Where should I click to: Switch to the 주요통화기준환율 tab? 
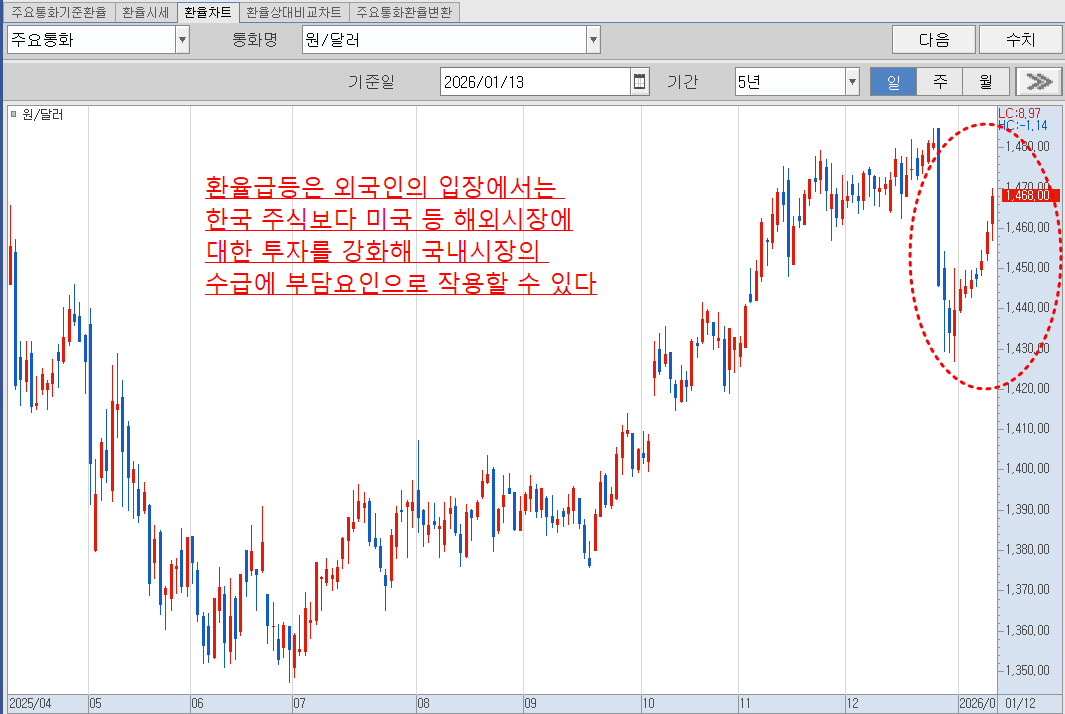point(58,12)
